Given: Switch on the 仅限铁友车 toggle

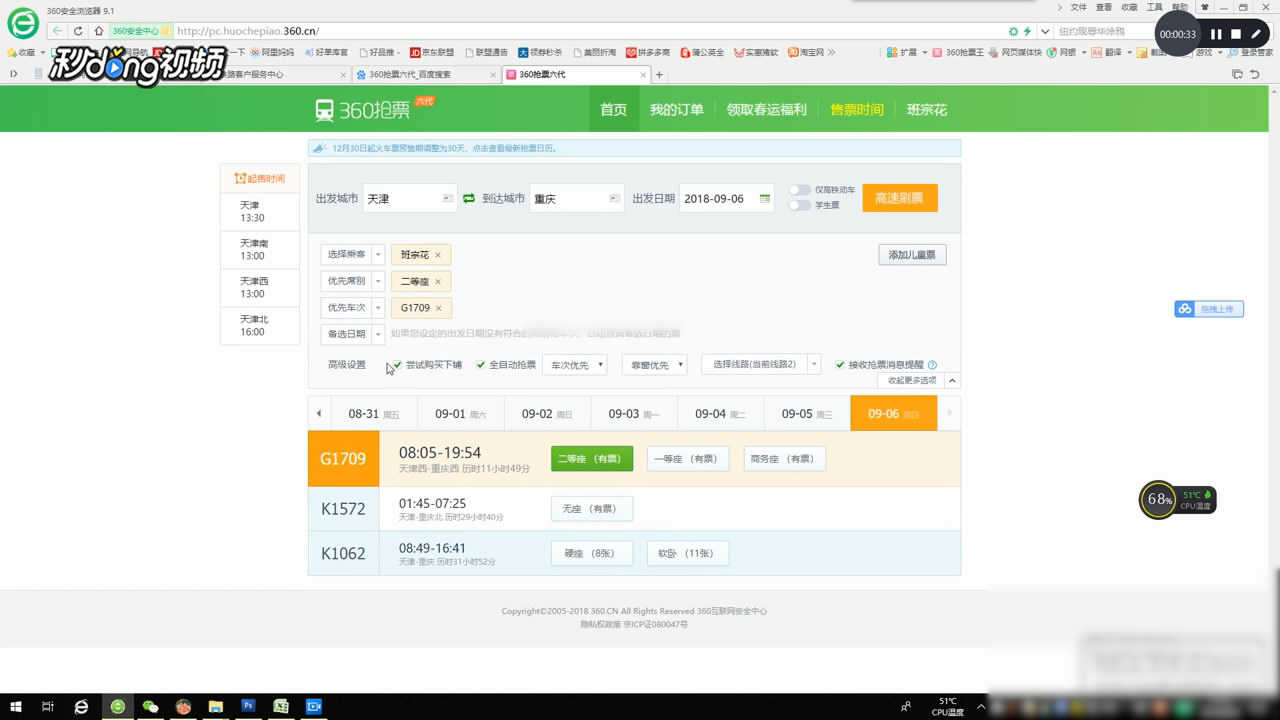Looking at the screenshot, I should pos(799,189).
